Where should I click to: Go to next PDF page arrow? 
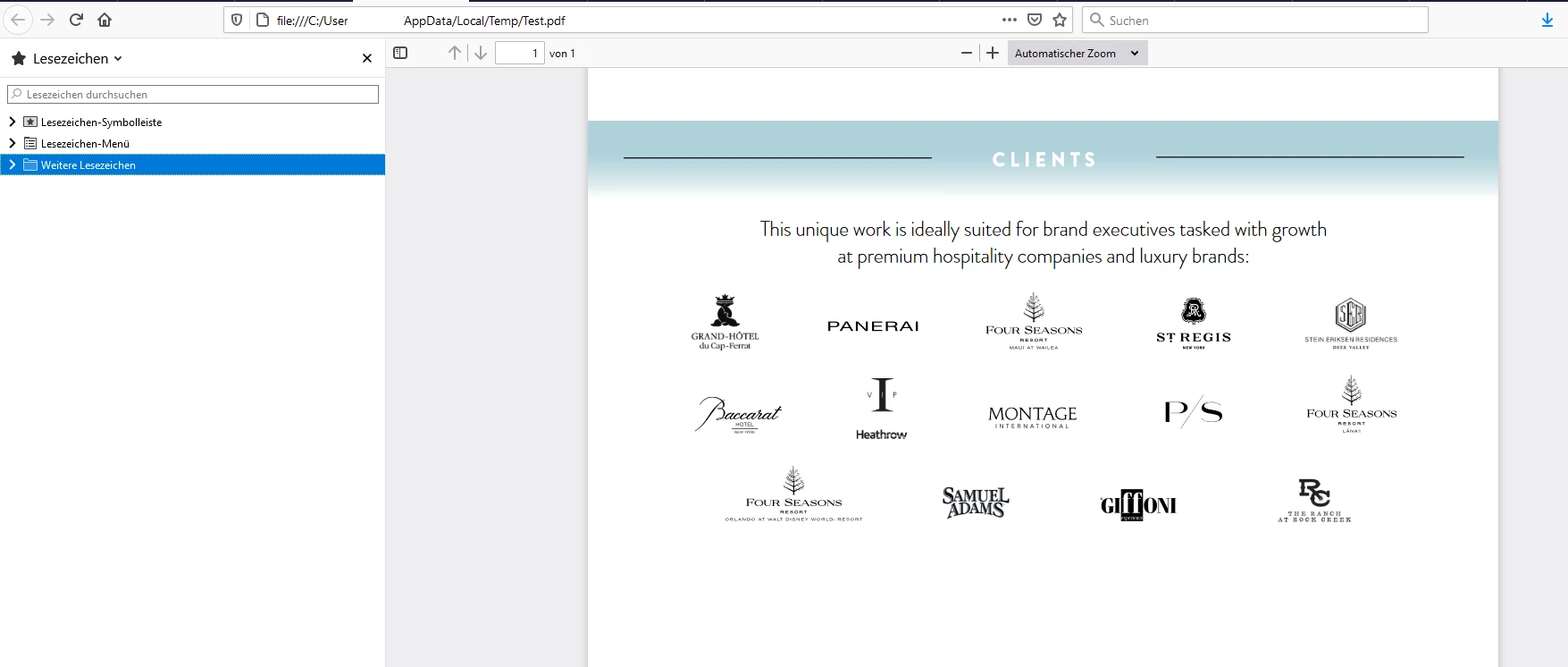pyautogui.click(x=481, y=53)
